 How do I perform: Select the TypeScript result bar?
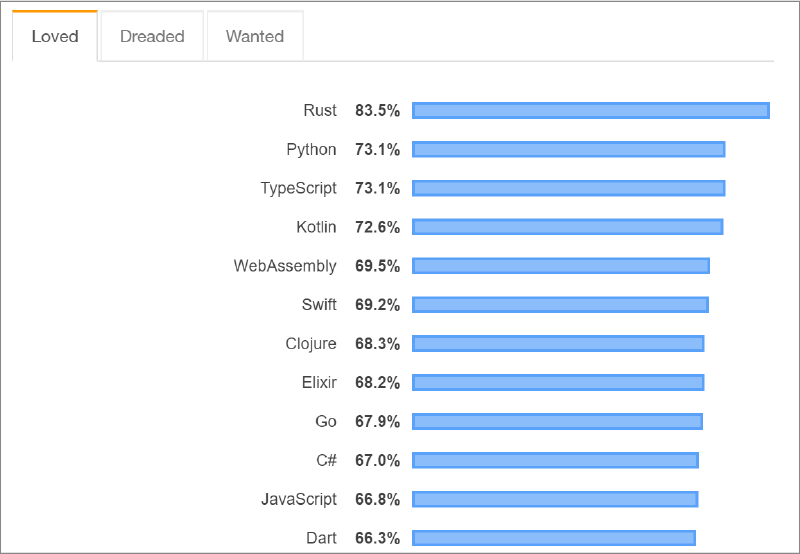point(568,188)
